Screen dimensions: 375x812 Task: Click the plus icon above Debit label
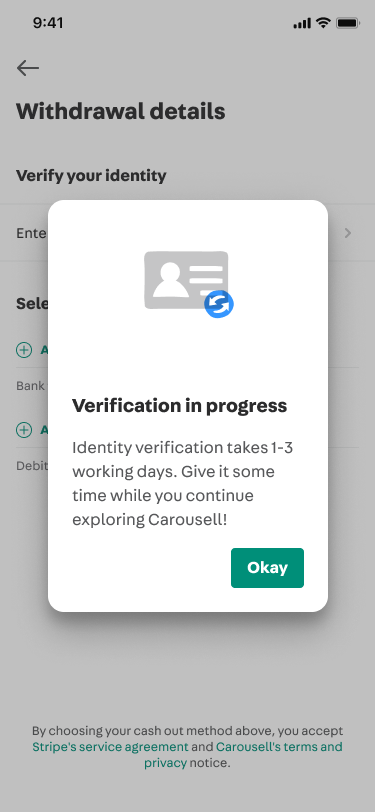coord(24,430)
